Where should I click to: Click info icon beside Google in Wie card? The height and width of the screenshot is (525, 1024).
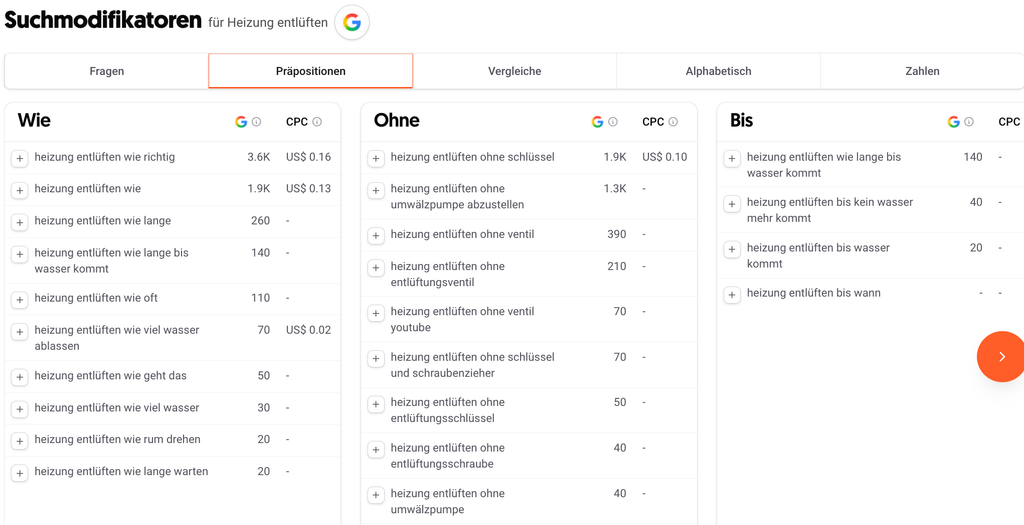point(257,121)
